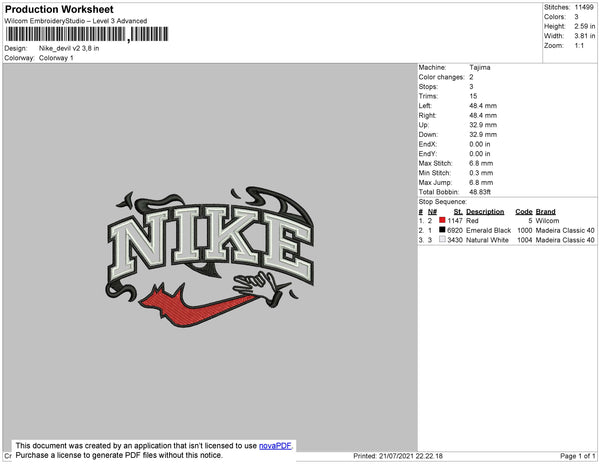Viewport: 600px width, 464px height.
Task: Select 'Wilcom EmbroideryStudio – Level 3 Advanced' text
Action: tap(76, 21)
